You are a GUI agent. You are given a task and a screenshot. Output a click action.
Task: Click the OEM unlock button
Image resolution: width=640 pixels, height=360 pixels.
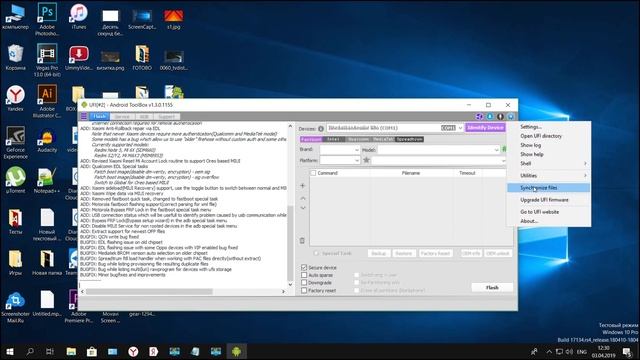click(498, 253)
